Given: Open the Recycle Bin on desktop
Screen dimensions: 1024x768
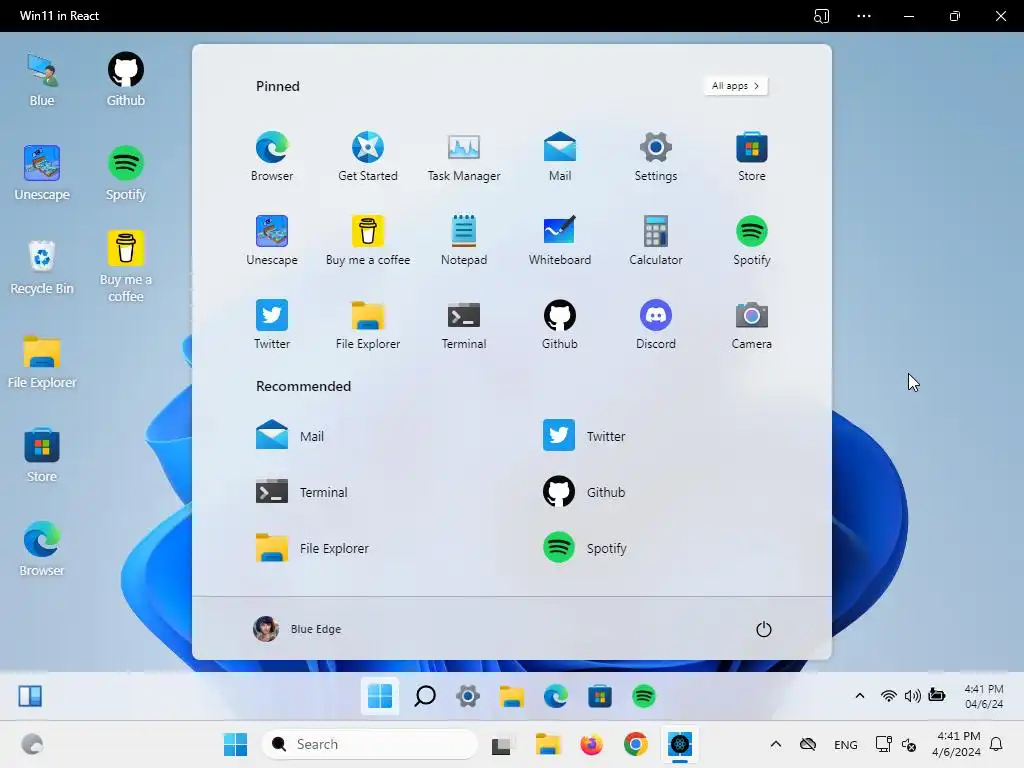Looking at the screenshot, I should (42, 268).
